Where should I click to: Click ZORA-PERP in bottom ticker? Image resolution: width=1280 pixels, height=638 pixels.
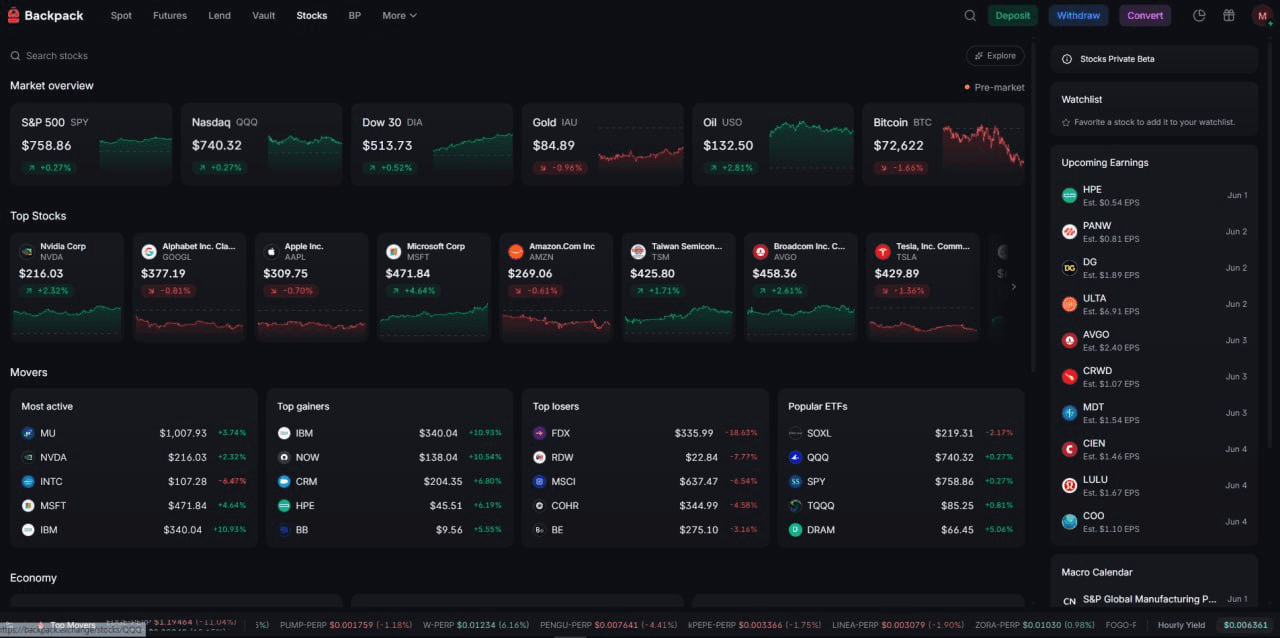pyautogui.click(x=1035, y=625)
